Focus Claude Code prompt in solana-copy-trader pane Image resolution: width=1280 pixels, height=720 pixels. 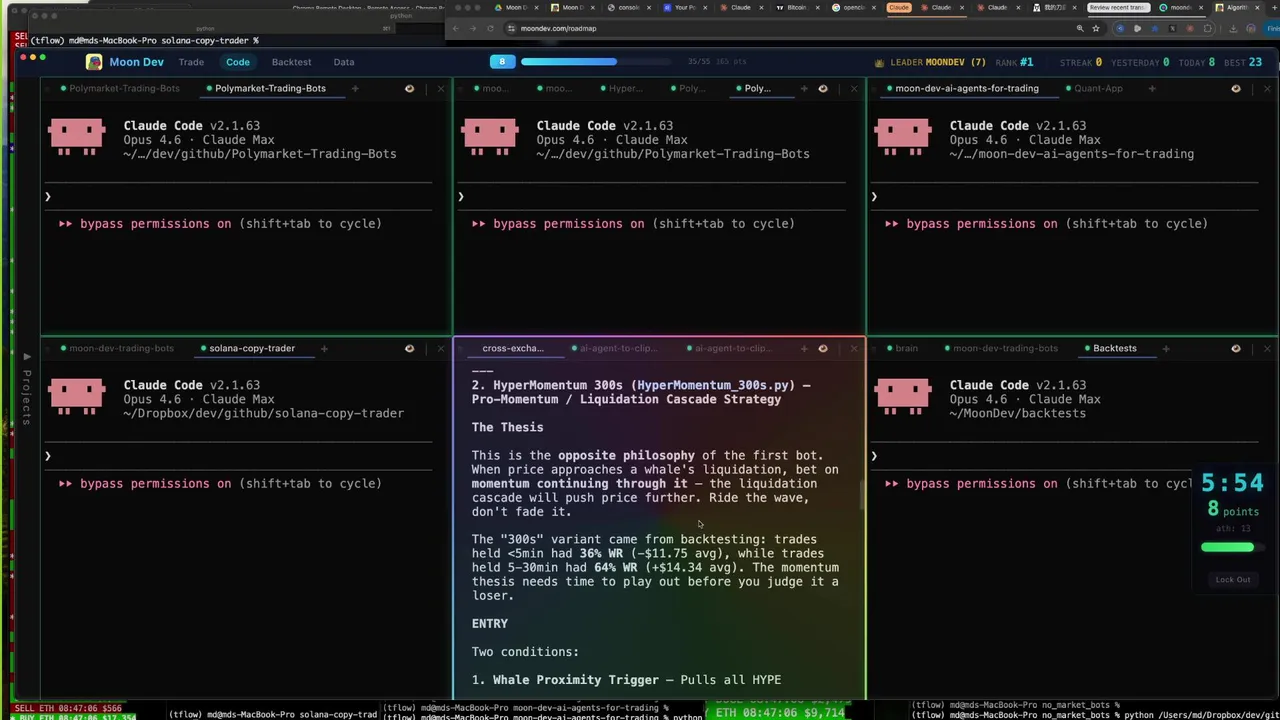(238, 456)
